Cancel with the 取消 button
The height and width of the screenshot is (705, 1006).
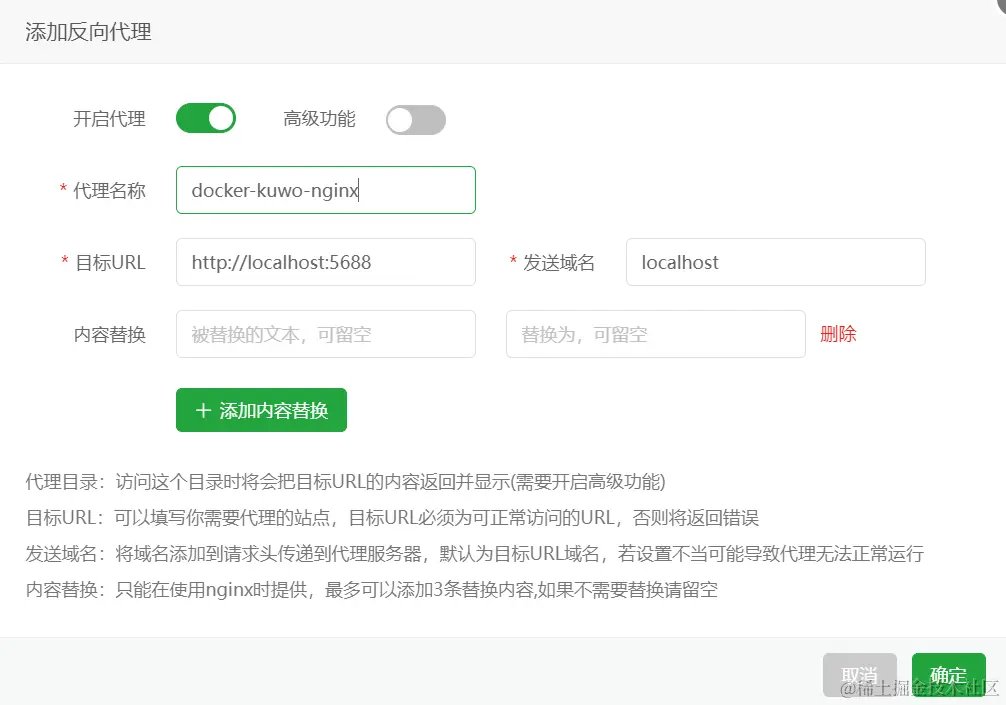(860, 675)
